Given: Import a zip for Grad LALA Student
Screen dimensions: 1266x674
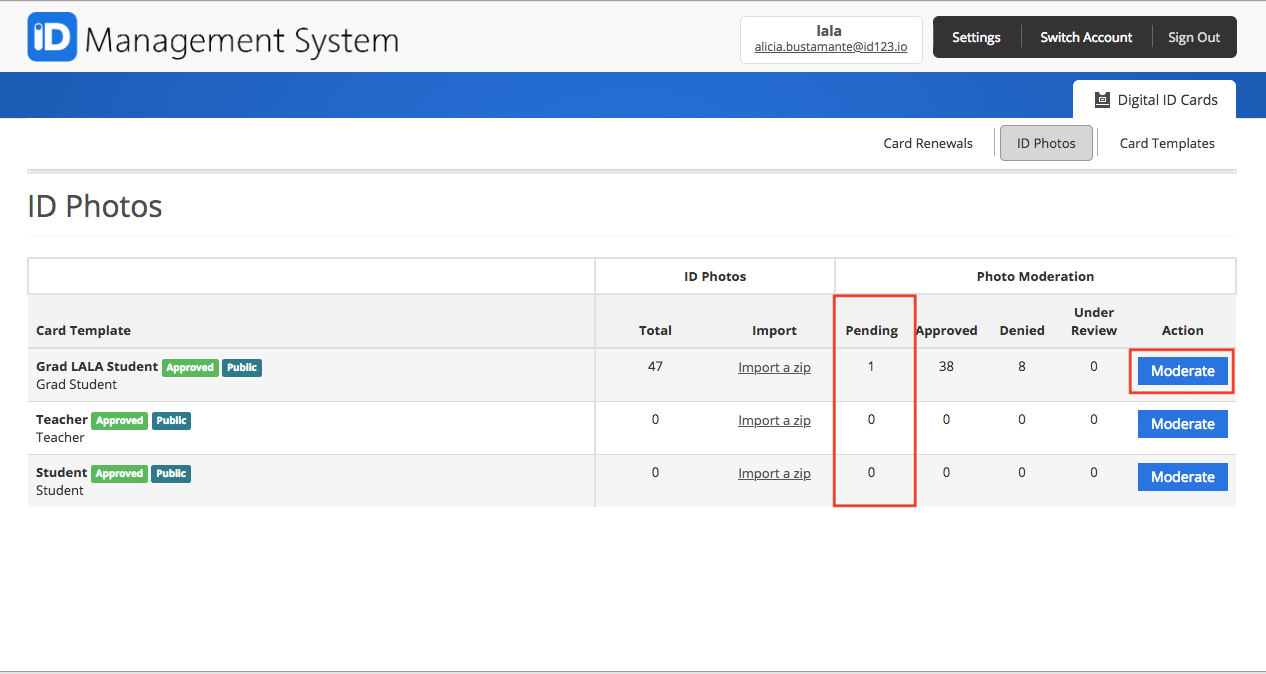Looking at the screenshot, I should [774, 367].
